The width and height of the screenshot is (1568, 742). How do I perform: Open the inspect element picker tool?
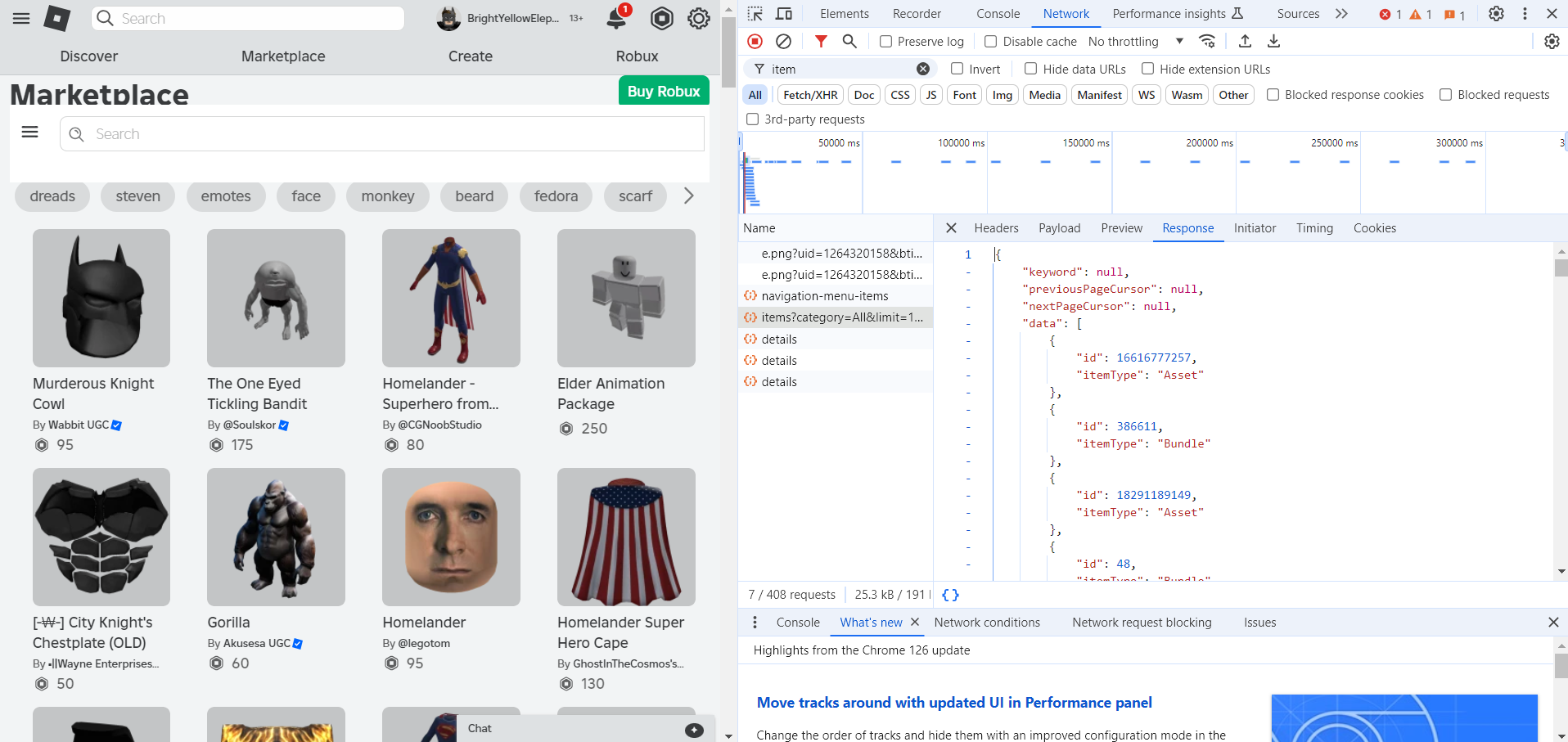[x=755, y=14]
